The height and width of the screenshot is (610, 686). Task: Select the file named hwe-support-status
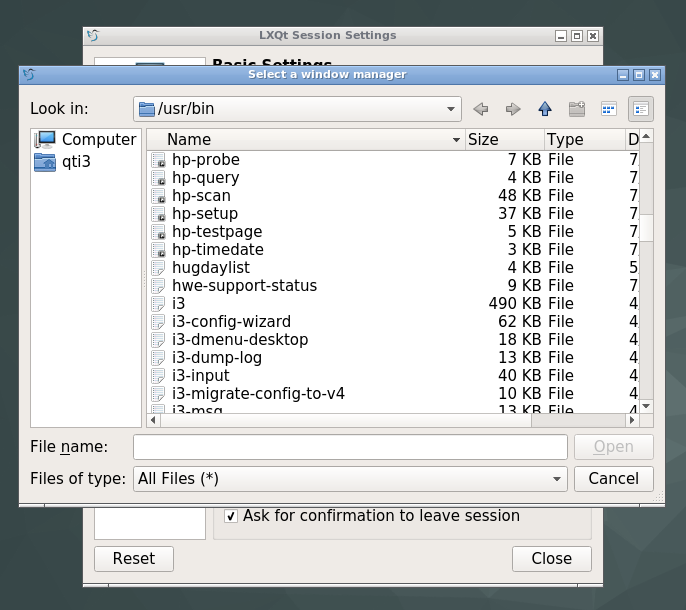pos(245,285)
